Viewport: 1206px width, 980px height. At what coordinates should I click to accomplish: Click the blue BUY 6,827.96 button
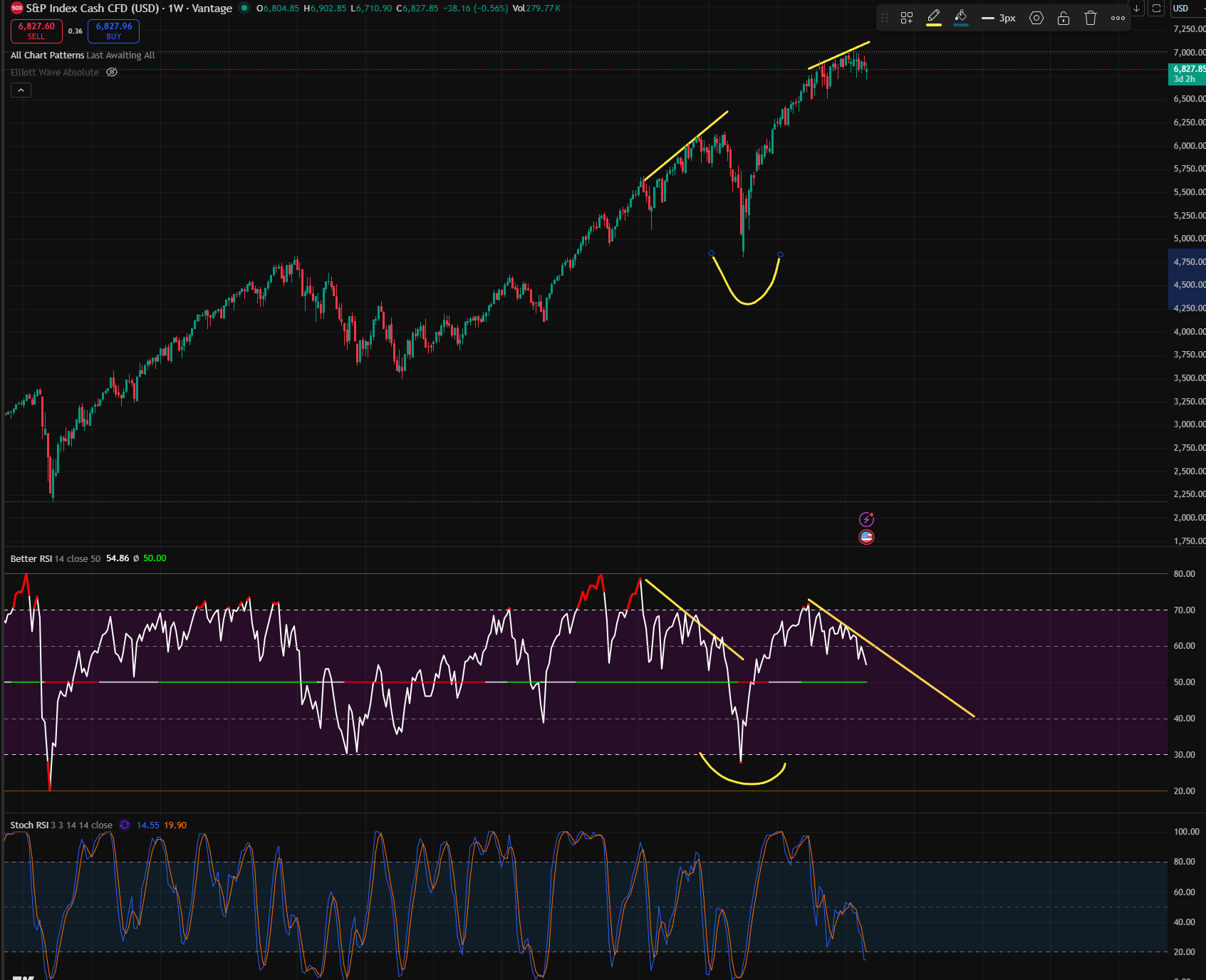(x=114, y=31)
